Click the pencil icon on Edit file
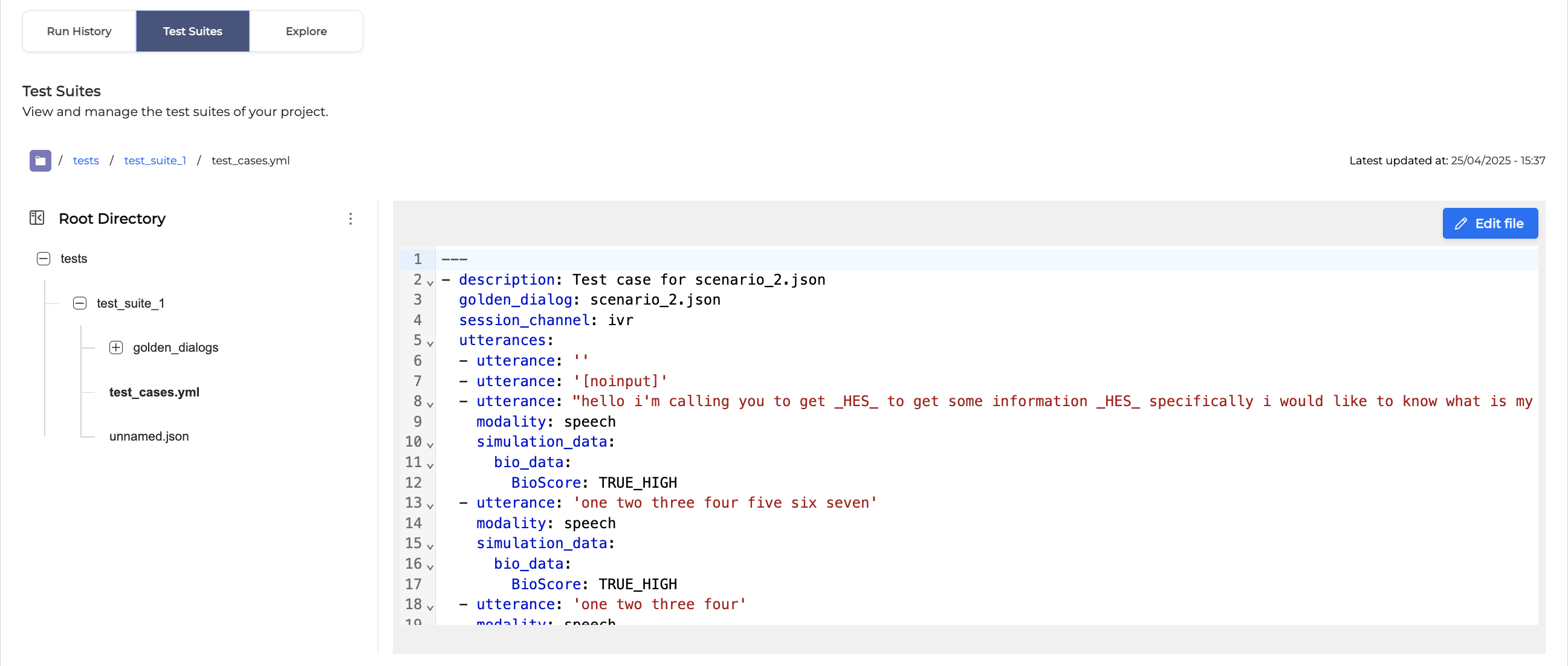The width and height of the screenshot is (1568, 666). pos(1461,224)
